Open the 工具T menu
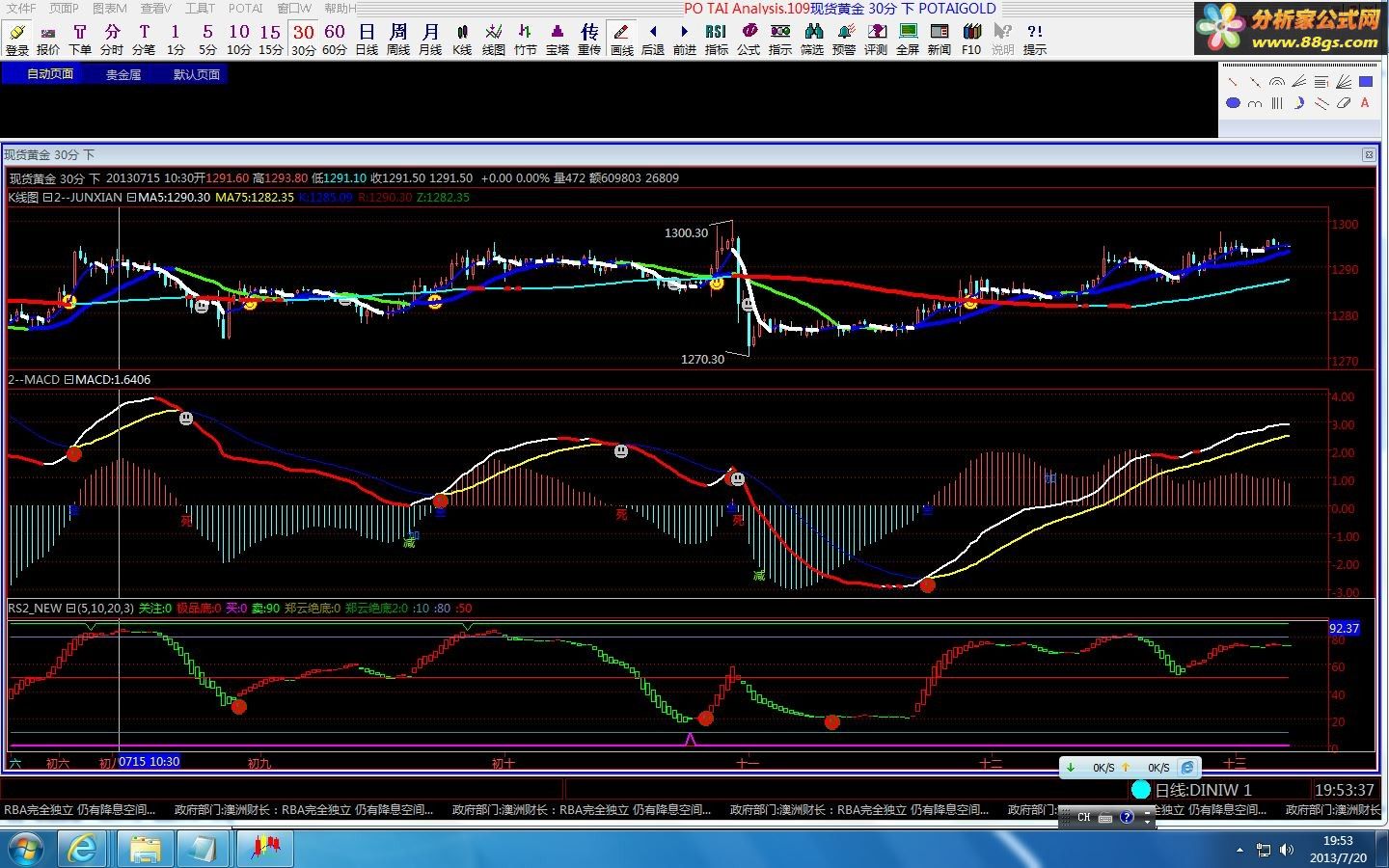This screenshot has width=1389, height=868. 201,9
